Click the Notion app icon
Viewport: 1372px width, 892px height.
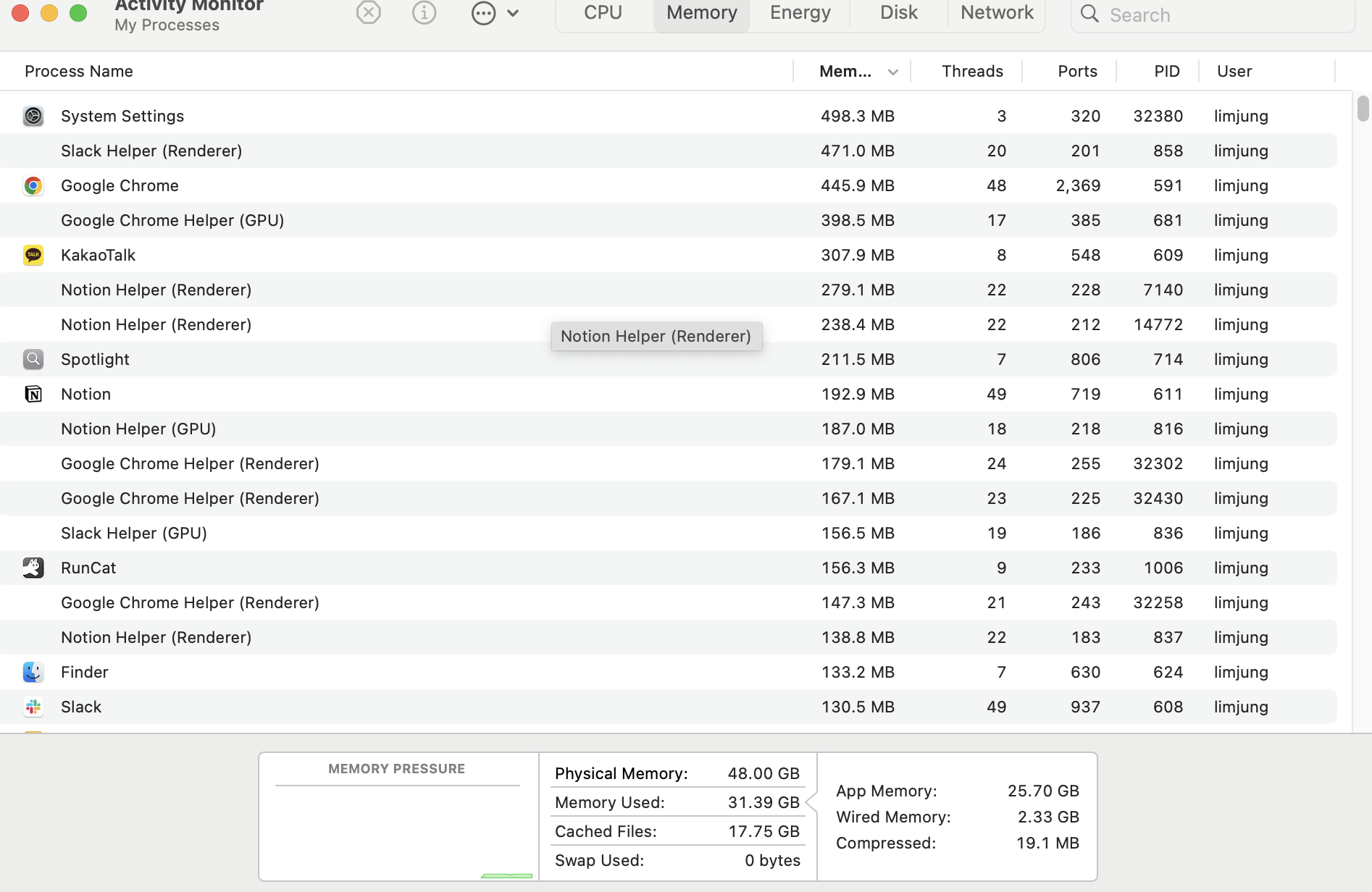(33, 394)
